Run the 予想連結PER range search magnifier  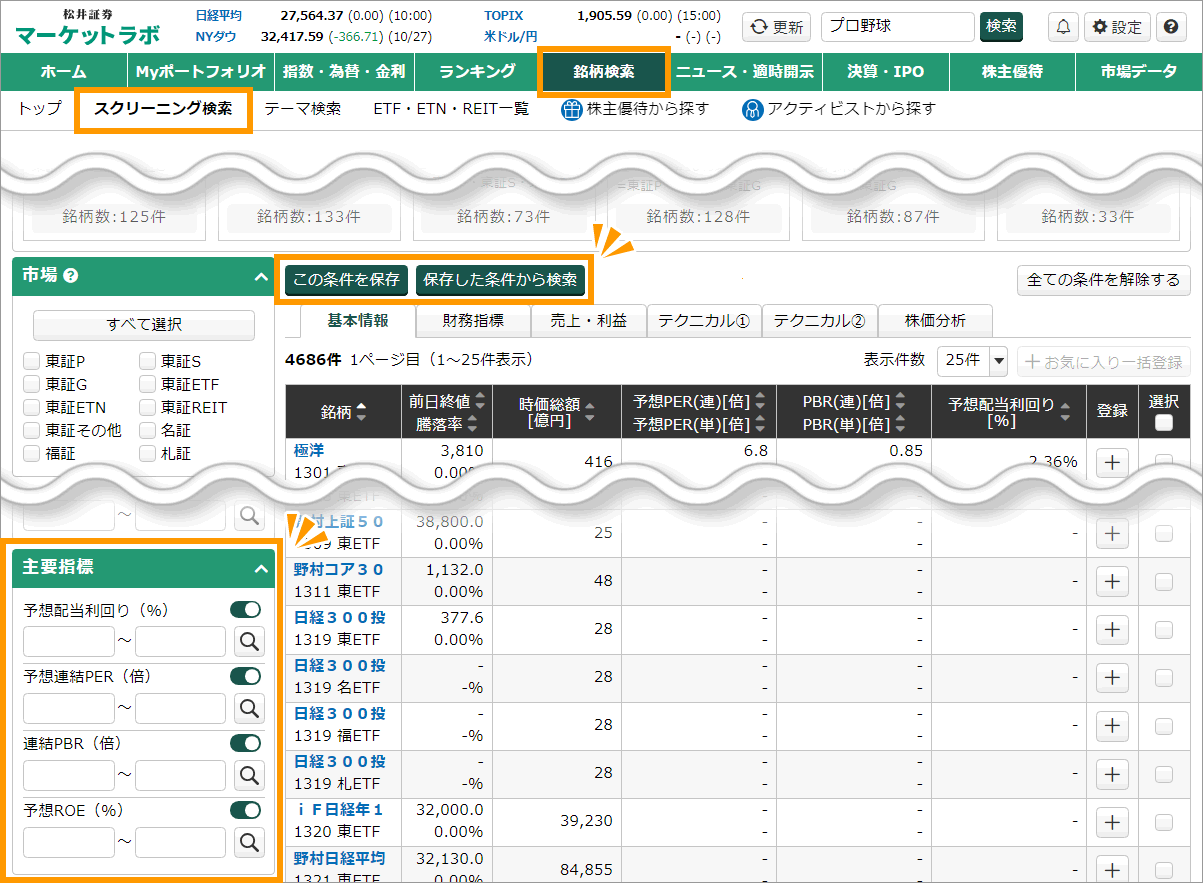pyautogui.click(x=248, y=708)
